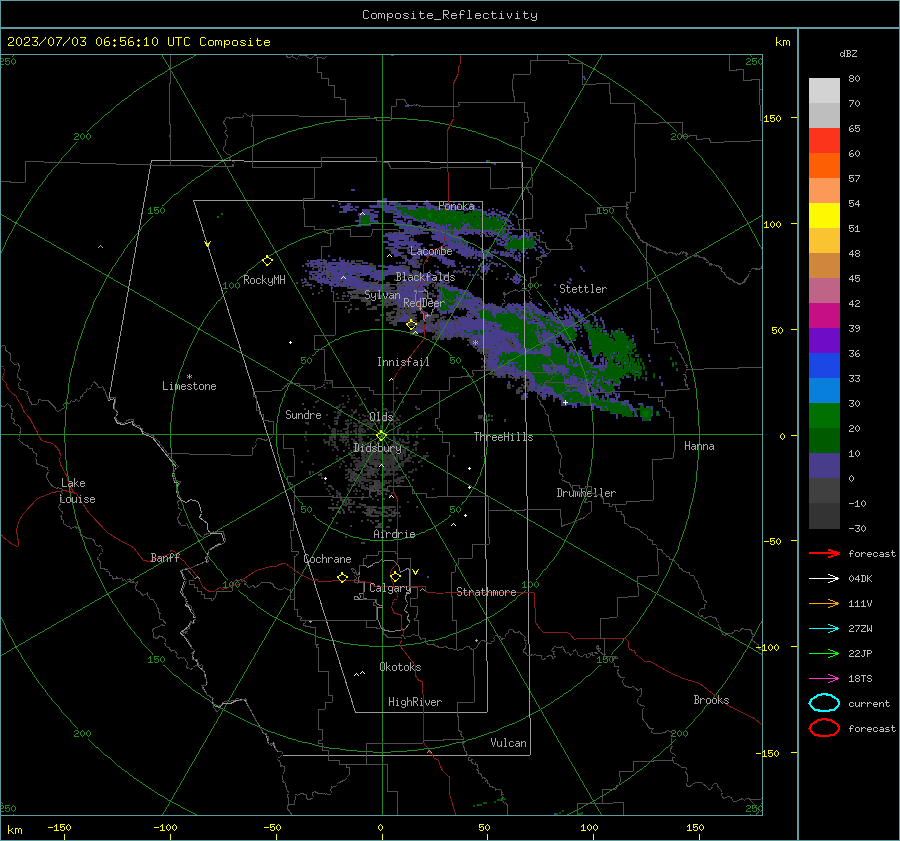Image resolution: width=900 pixels, height=841 pixels.
Task: Pick the bright orange 60–57 dBZ swatch
Action: 824,166
